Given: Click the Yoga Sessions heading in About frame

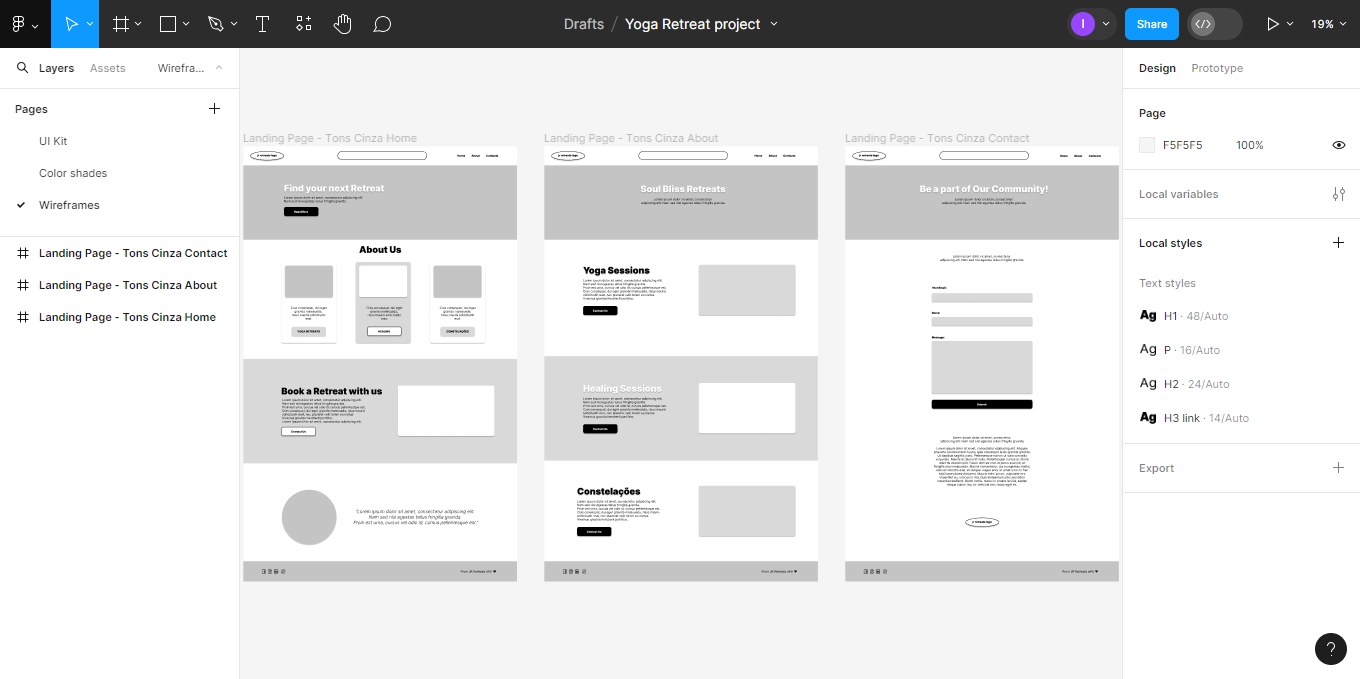Looking at the screenshot, I should click(616, 270).
